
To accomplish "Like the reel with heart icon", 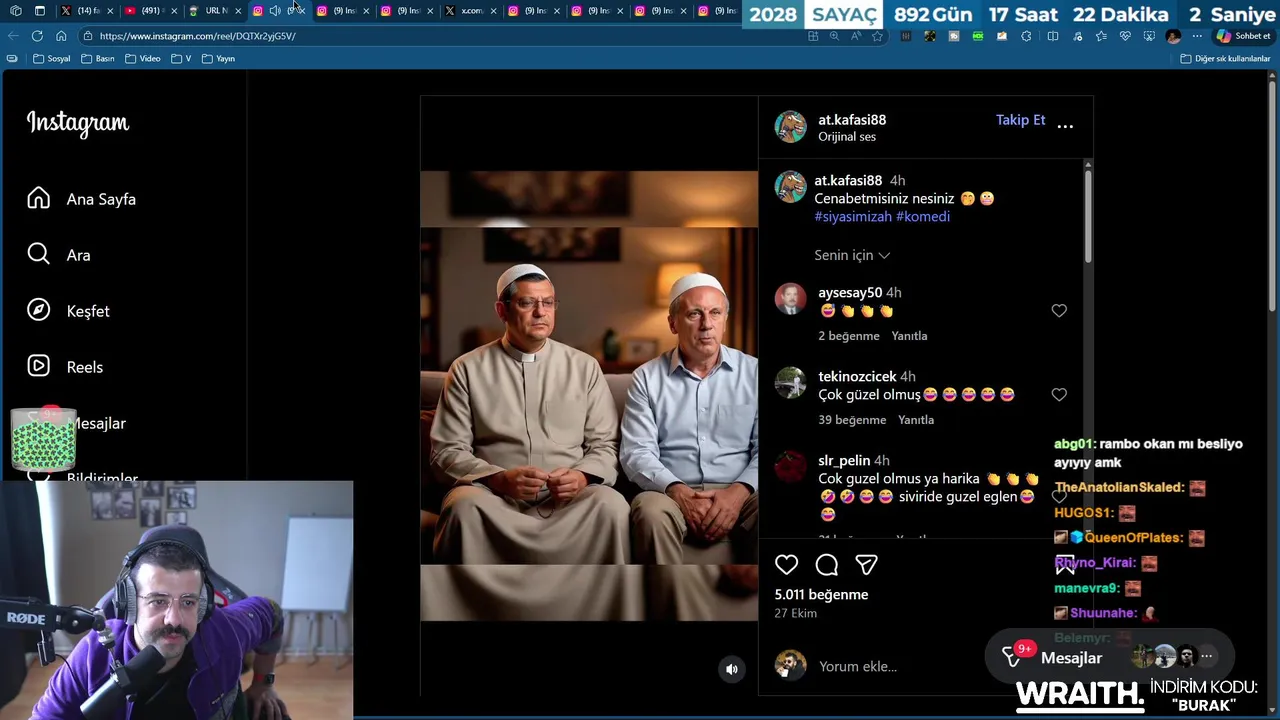I will point(786,565).
